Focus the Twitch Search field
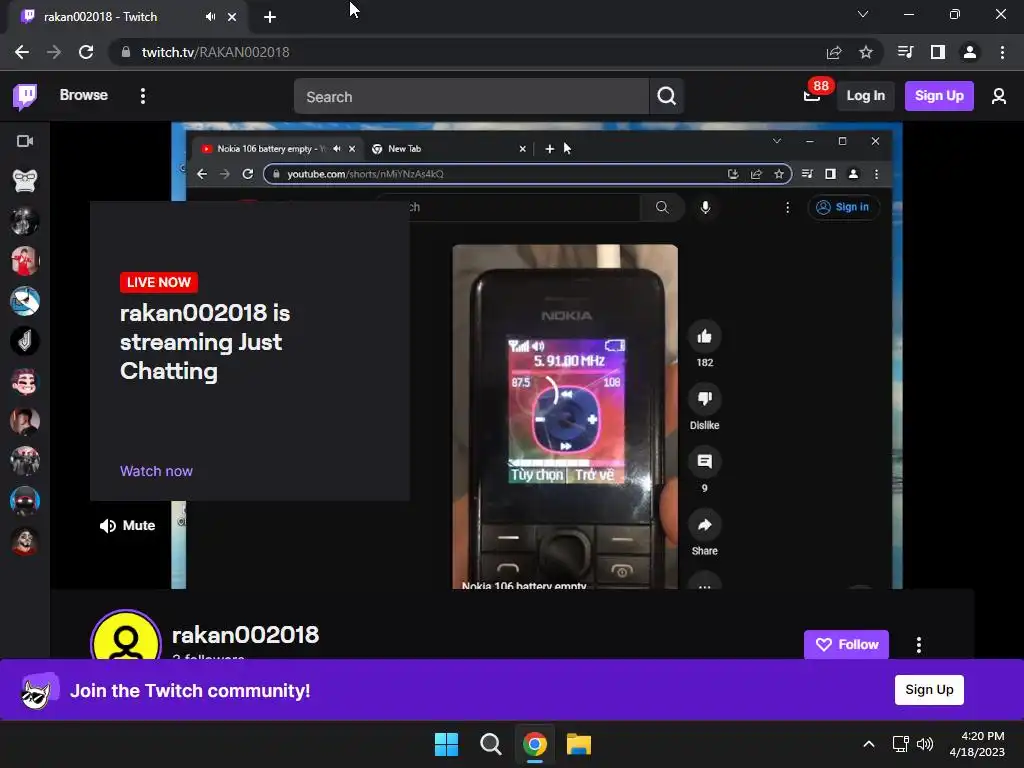This screenshot has height=768, width=1024. coord(471,97)
